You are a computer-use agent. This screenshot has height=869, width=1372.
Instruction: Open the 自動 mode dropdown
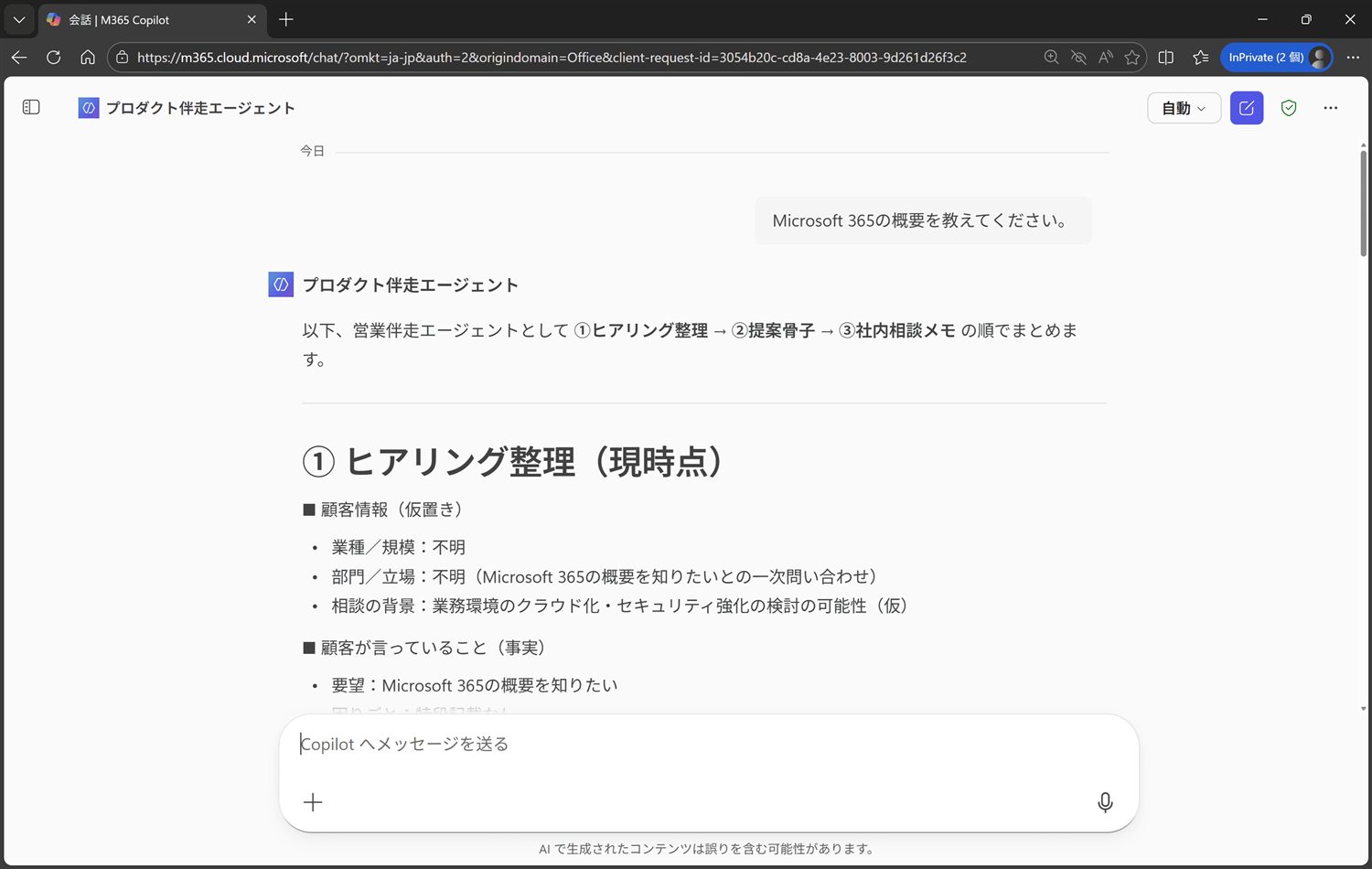point(1184,108)
